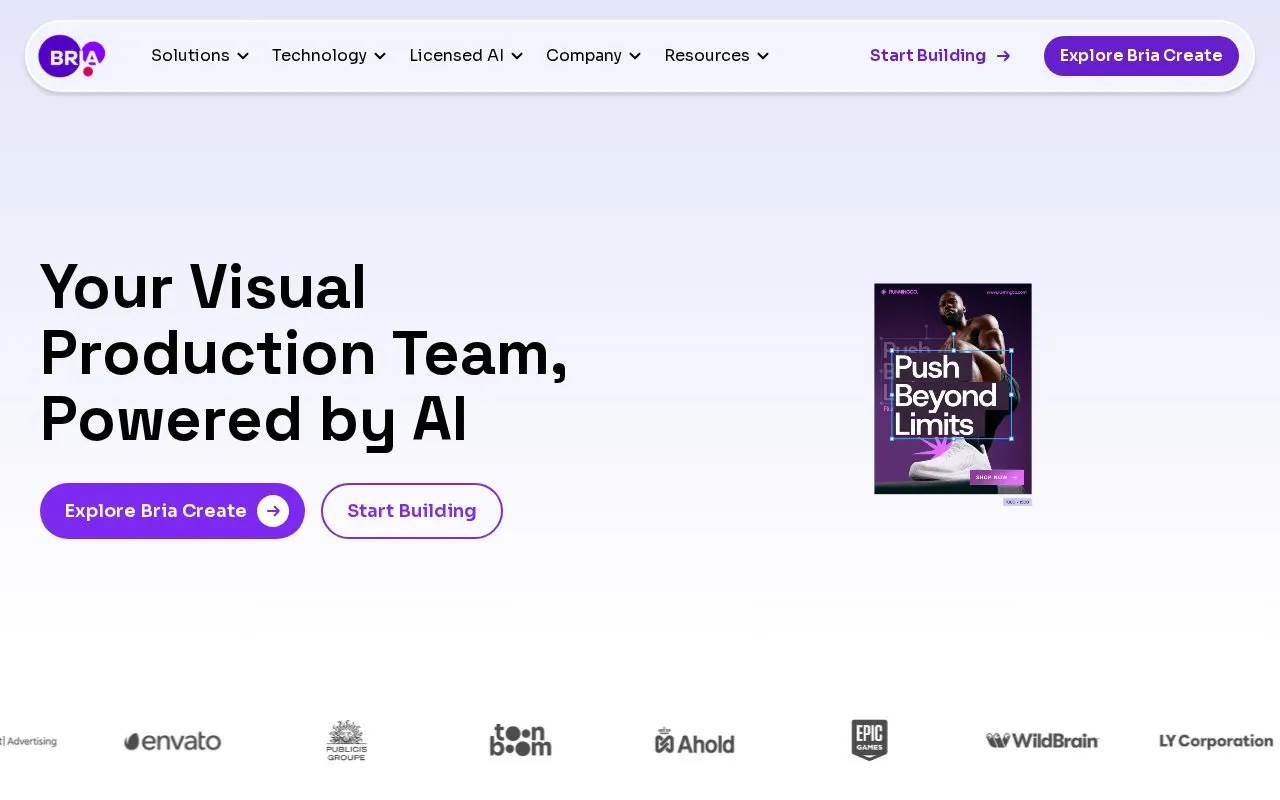
Task: Click the Bria logo icon
Action: tap(72, 56)
